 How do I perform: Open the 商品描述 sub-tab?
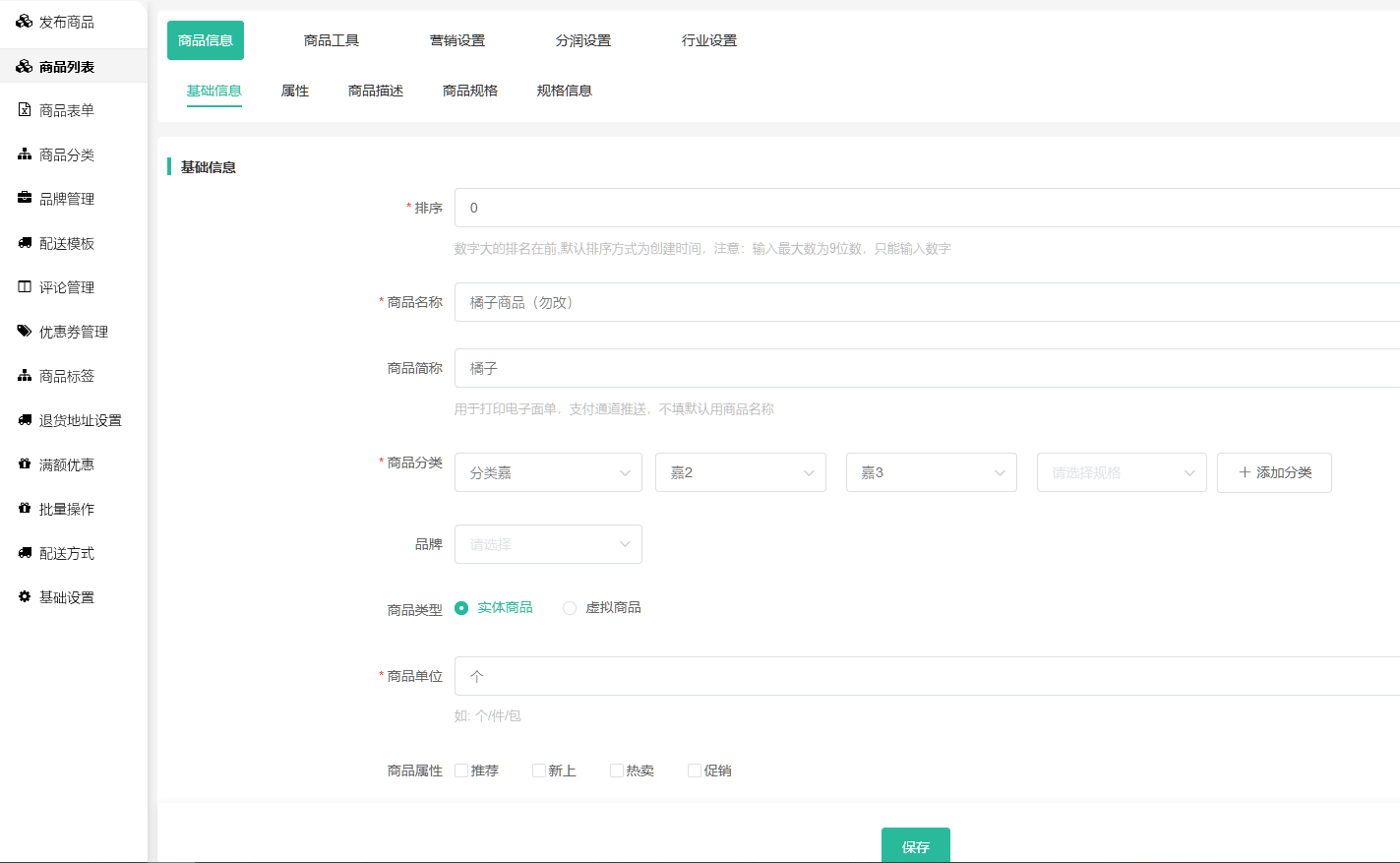pos(376,91)
